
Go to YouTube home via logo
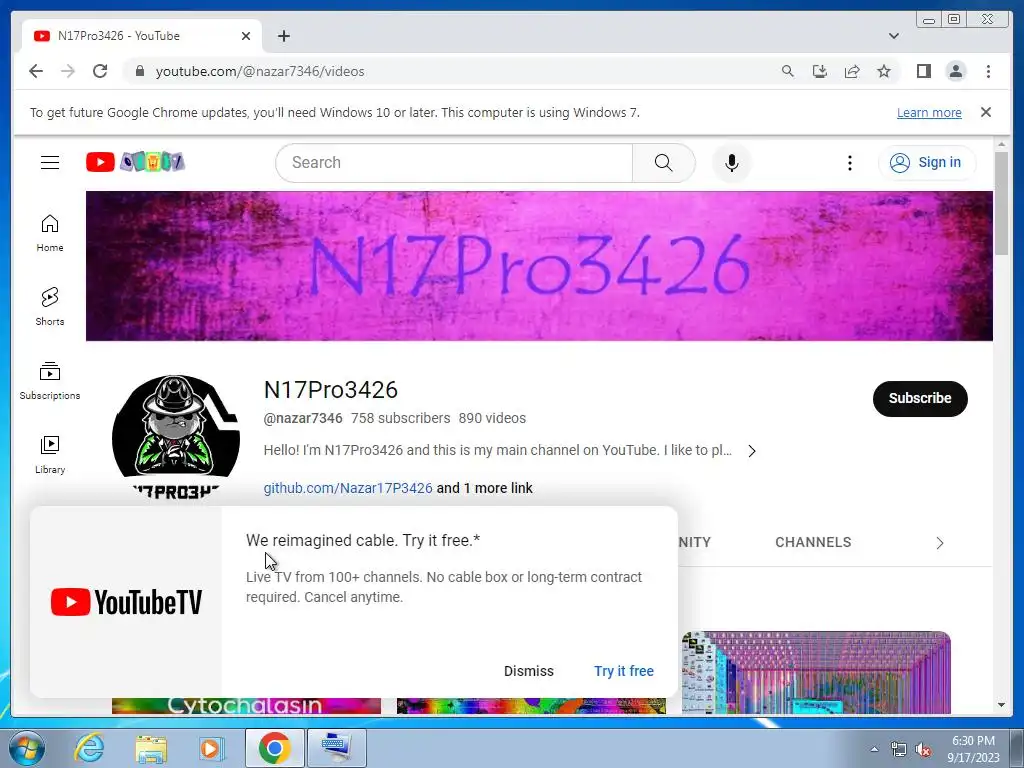135,162
